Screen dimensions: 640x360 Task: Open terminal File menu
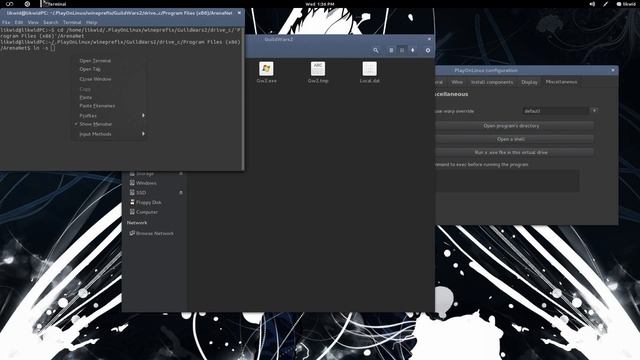click(x=6, y=22)
